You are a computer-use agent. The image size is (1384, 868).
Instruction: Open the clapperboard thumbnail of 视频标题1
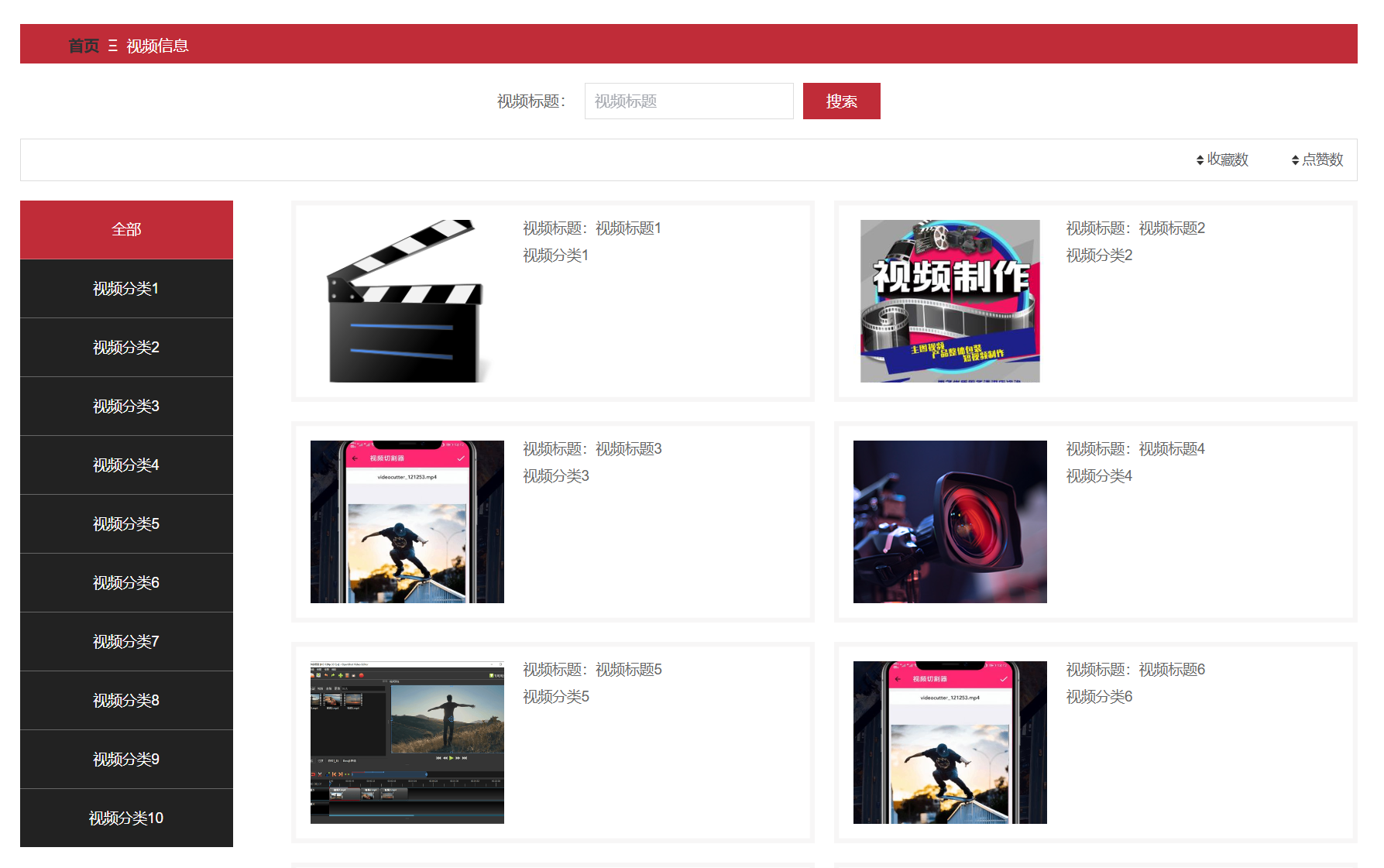coord(407,301)
